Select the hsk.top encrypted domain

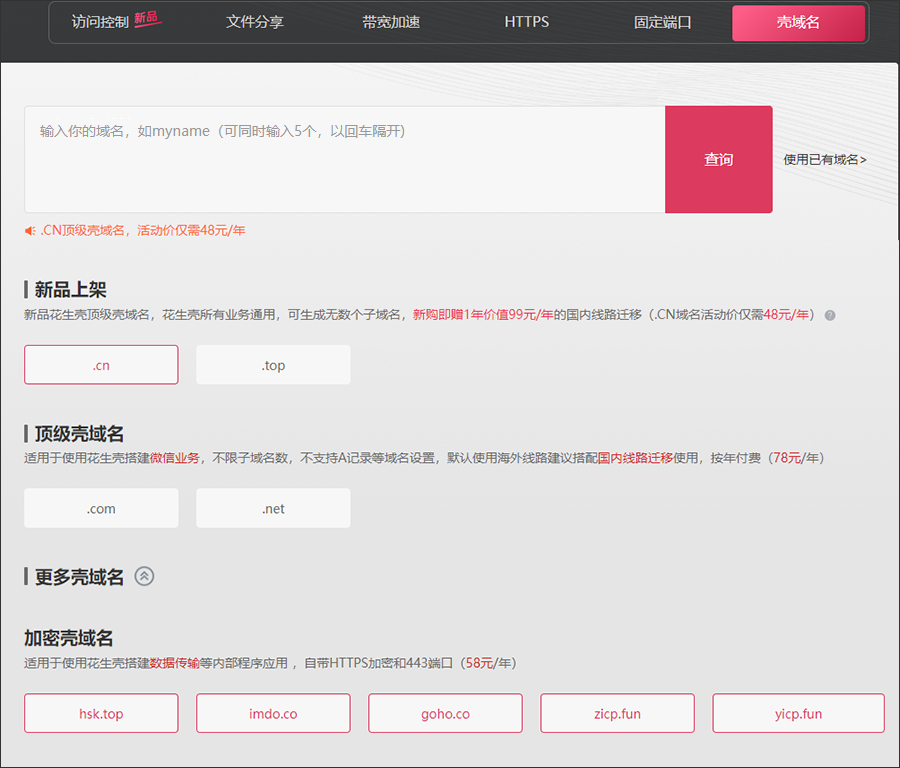[101, 713]
